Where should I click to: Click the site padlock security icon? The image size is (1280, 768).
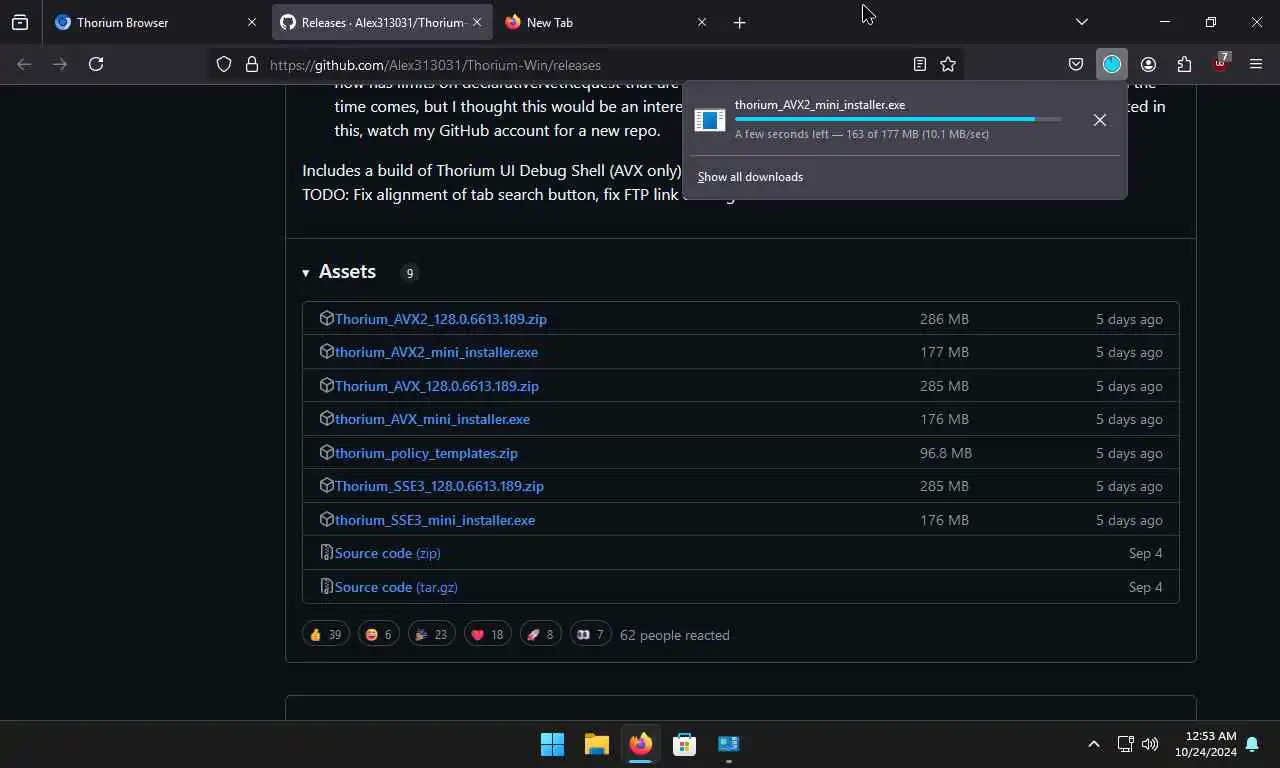(x=251, y=64)
